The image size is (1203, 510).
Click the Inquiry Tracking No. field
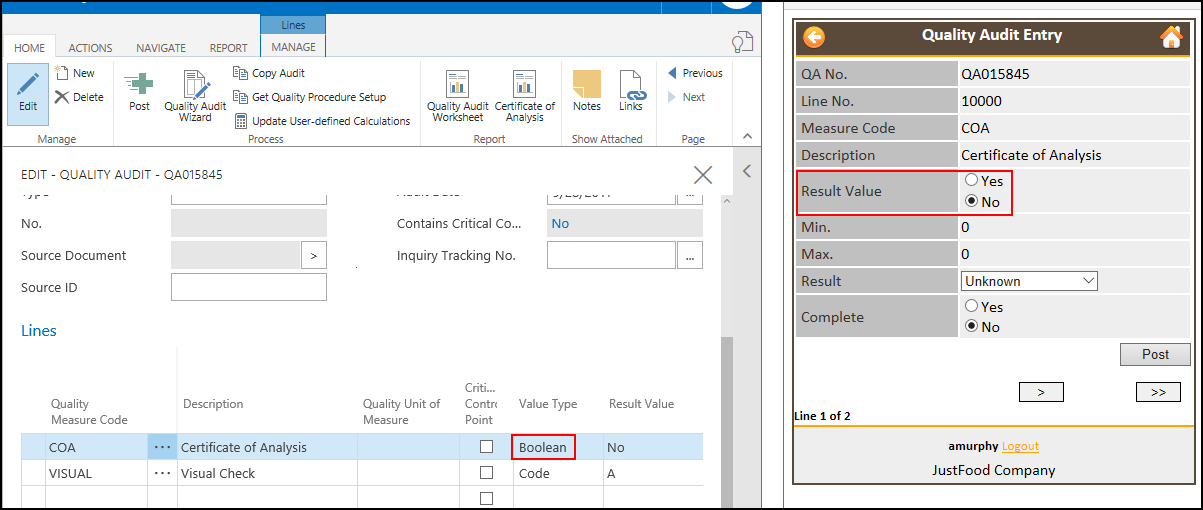(612, 255)
